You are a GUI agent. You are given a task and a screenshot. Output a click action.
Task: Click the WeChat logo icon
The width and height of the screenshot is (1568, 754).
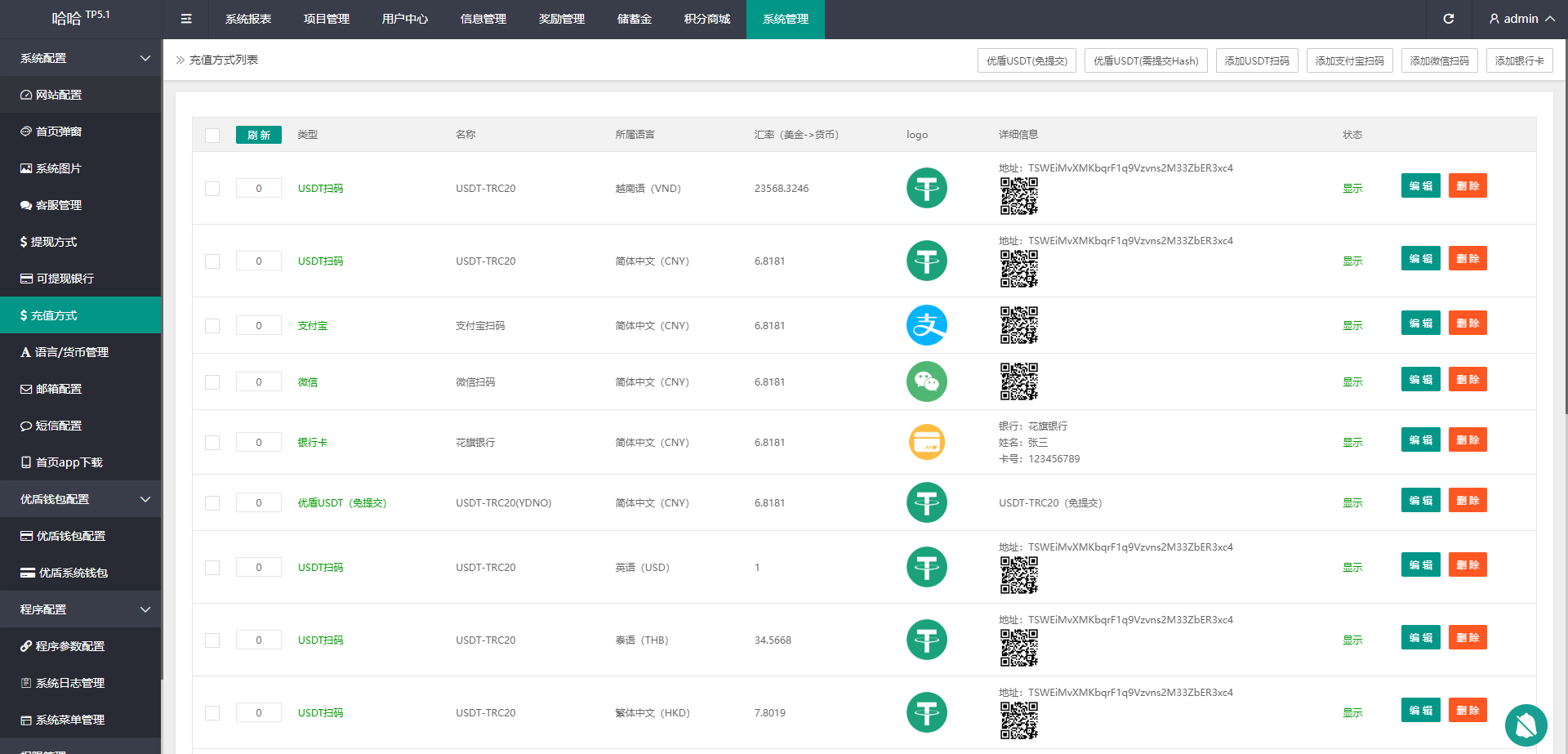pos(926,381)
